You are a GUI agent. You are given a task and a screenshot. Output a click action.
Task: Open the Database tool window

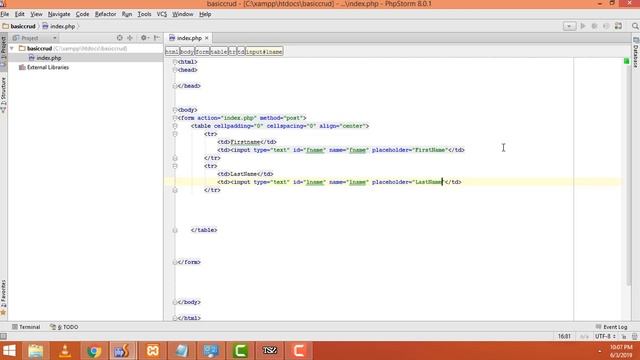click(636, 52)
